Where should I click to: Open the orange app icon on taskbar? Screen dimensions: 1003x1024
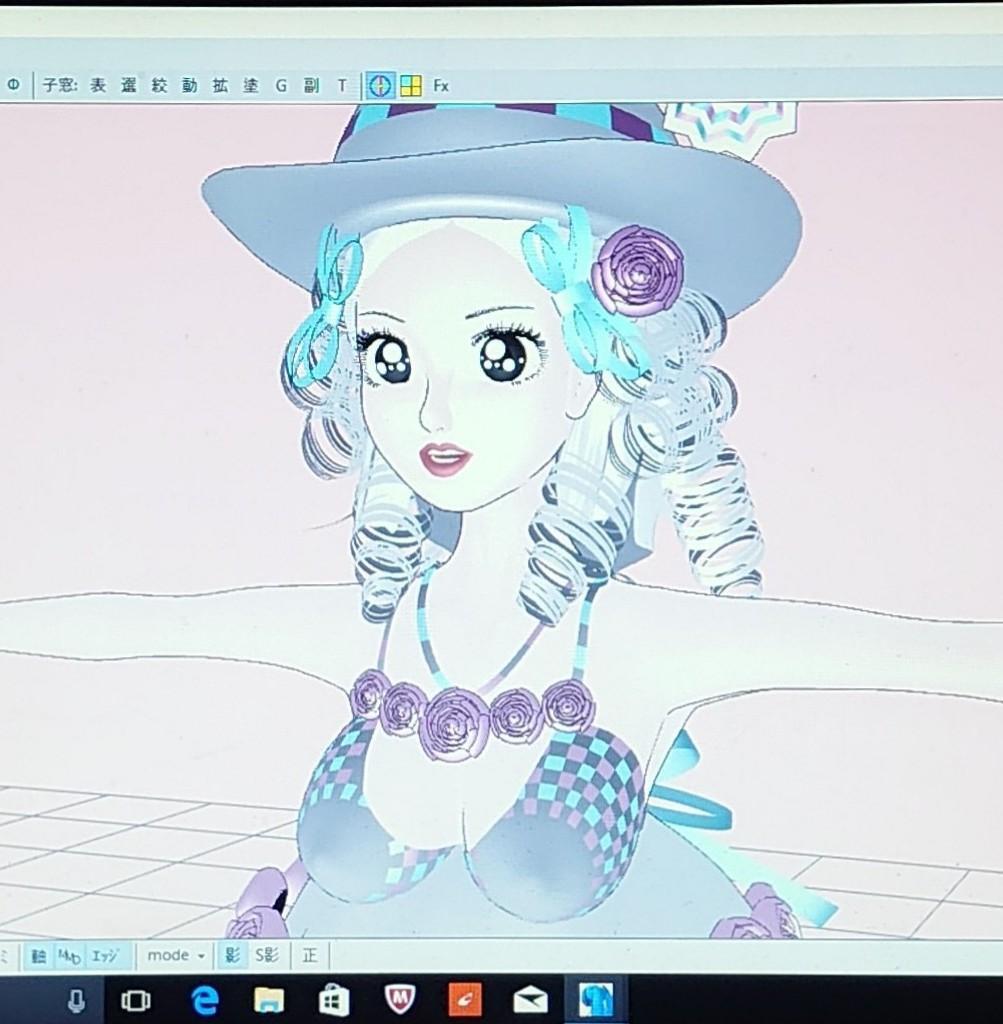point(465,1000)
